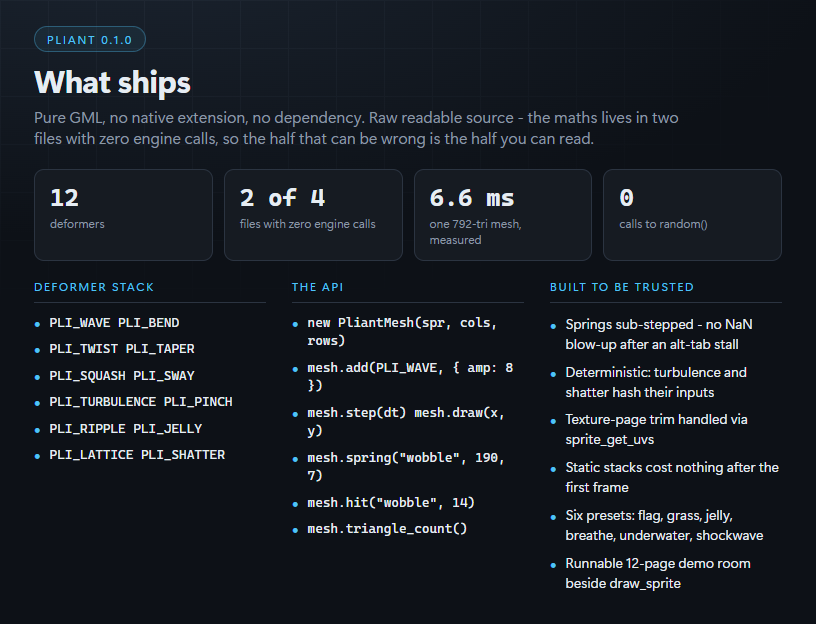Select the PLI_LATTICE PLI_SHATTER entry
The image size is (816, 624).
coord(137,455)
